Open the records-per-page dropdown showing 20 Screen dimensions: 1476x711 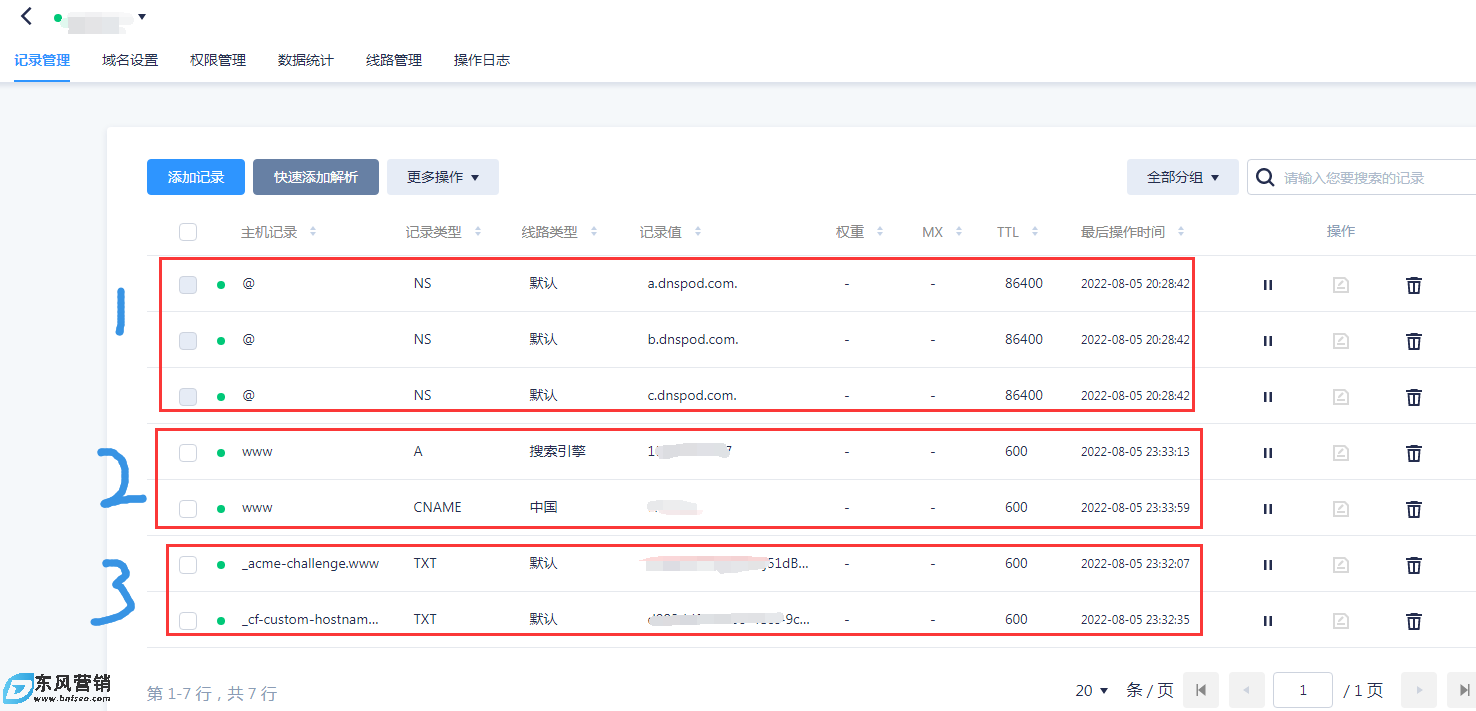[1091, 690]
